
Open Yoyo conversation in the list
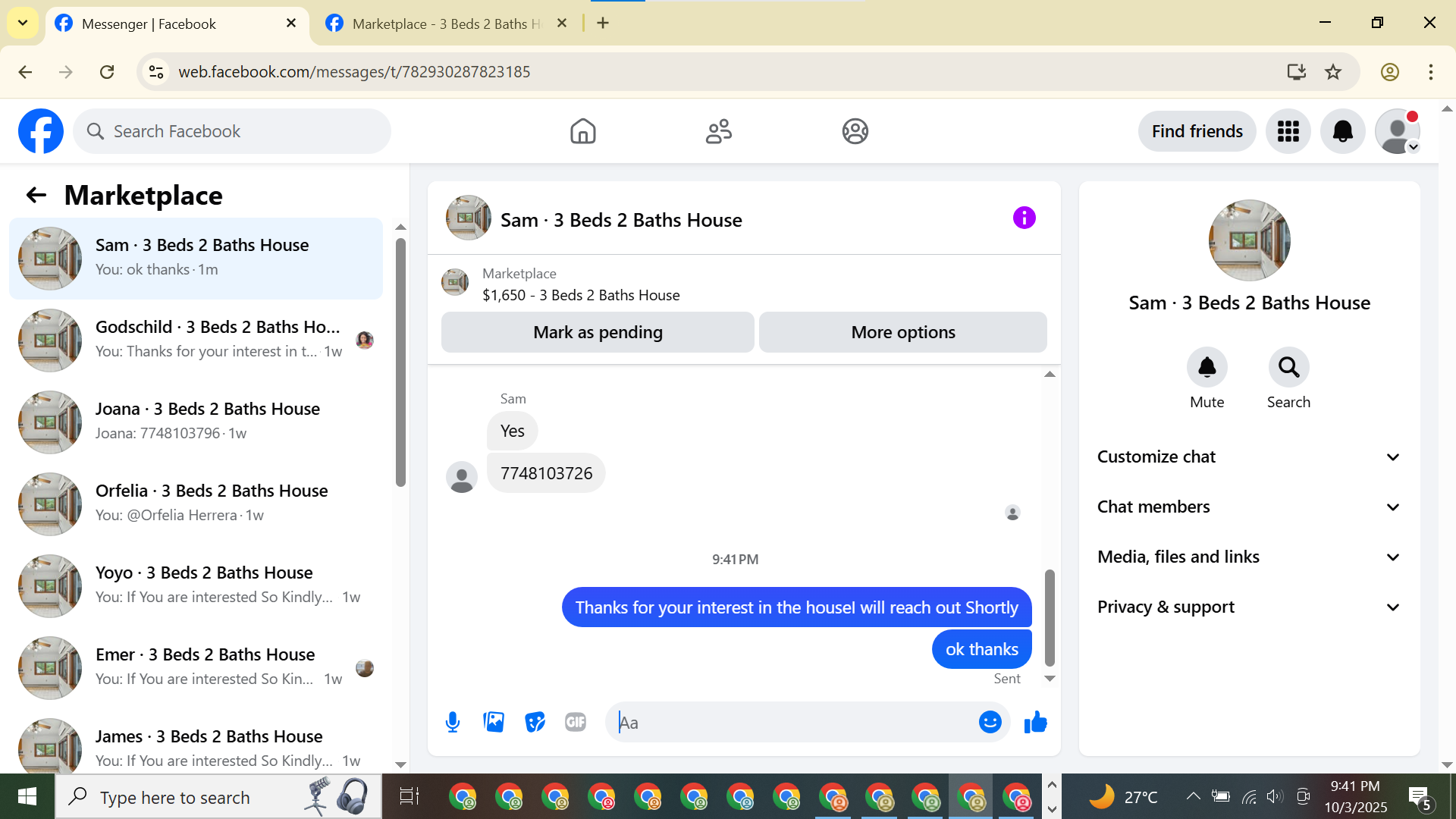[196, 586]
